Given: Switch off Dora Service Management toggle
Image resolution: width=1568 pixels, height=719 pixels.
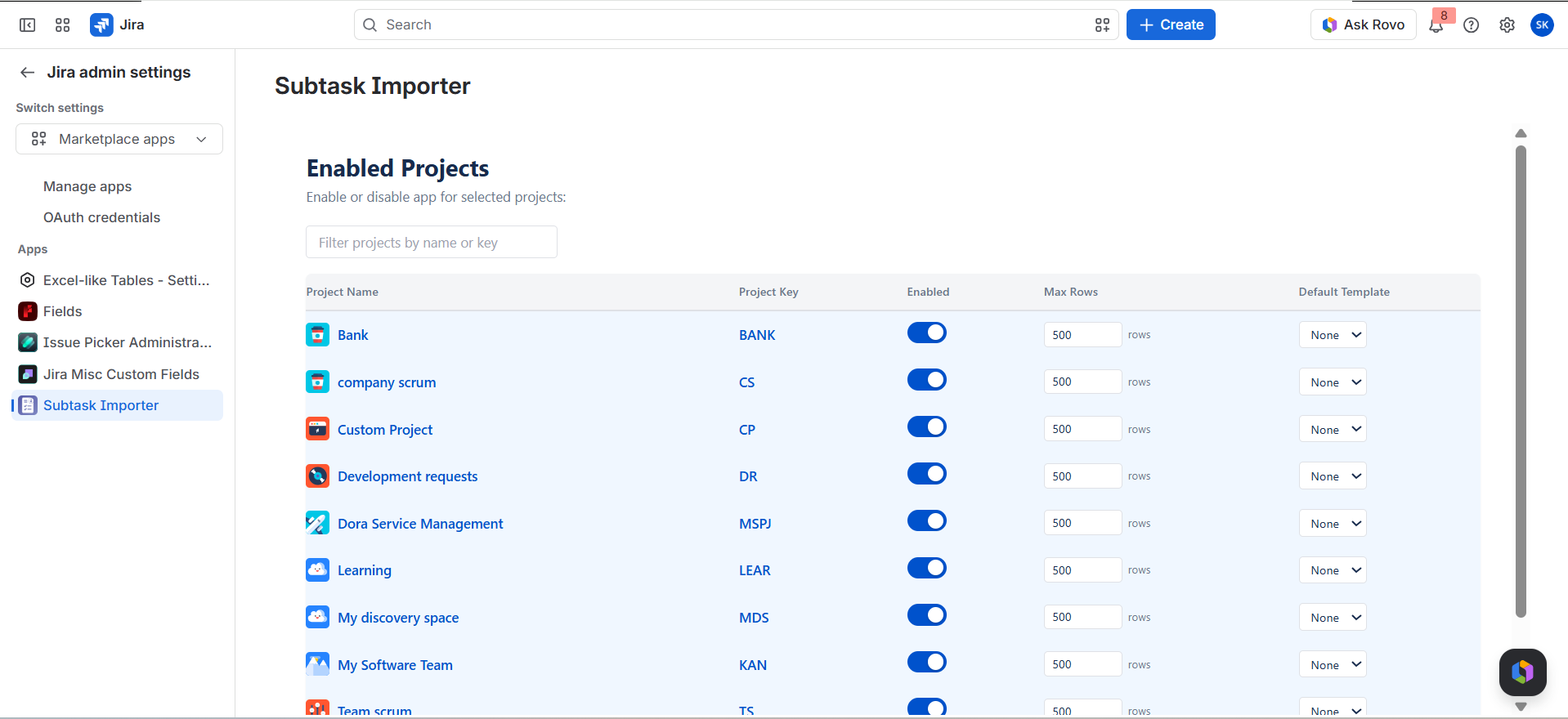Looking at the screenshot, I should 927,521.
